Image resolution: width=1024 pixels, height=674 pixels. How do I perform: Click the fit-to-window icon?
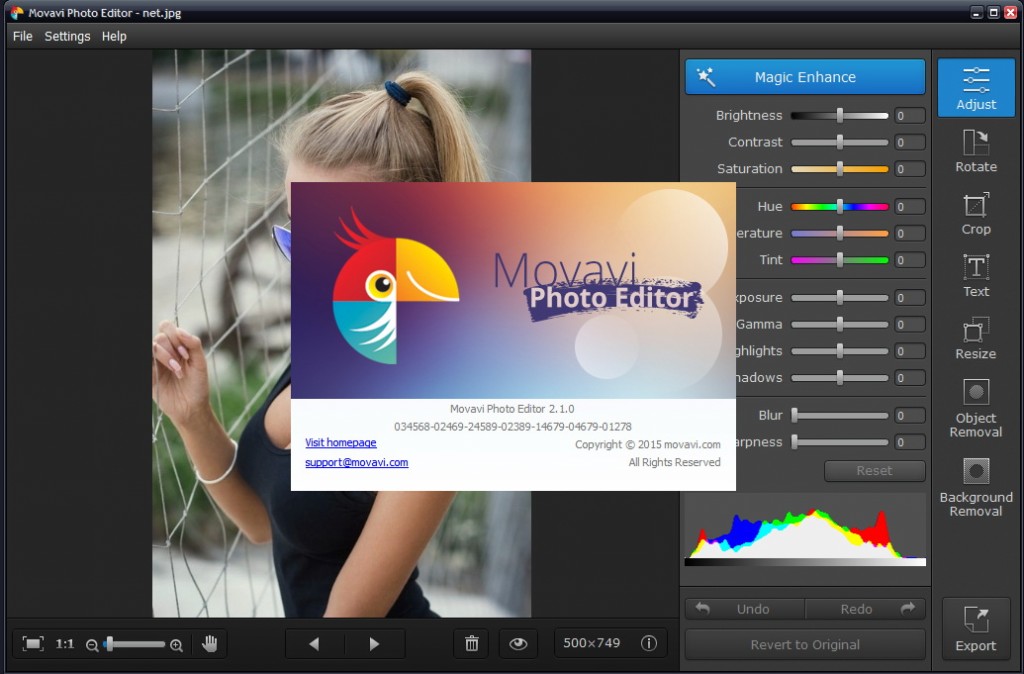33,643
